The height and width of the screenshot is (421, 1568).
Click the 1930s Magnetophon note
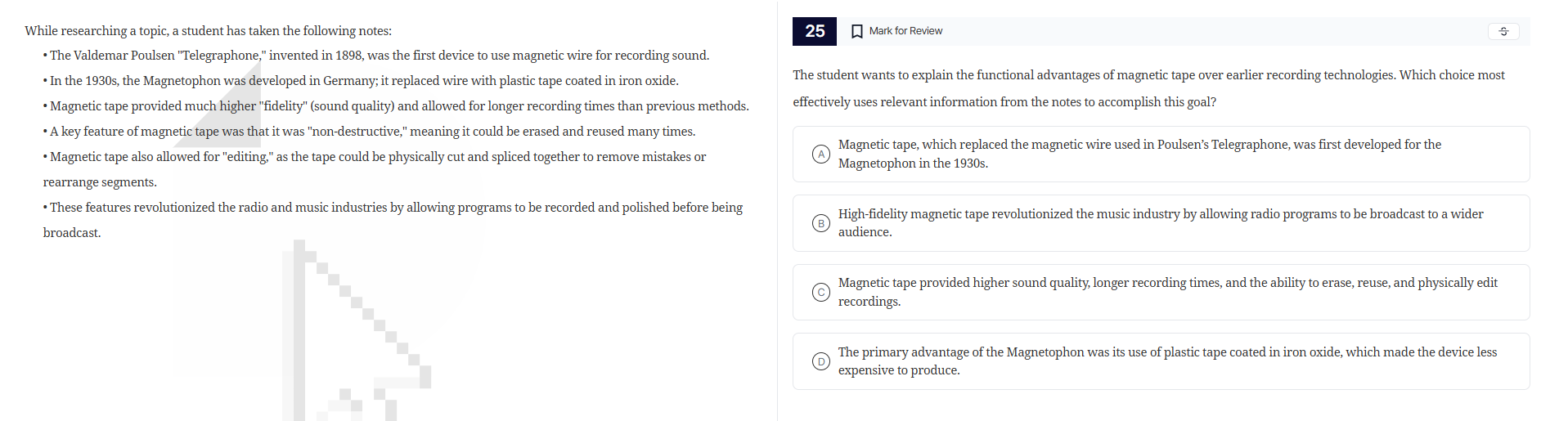pyautogui.click(x=364, y=81)
